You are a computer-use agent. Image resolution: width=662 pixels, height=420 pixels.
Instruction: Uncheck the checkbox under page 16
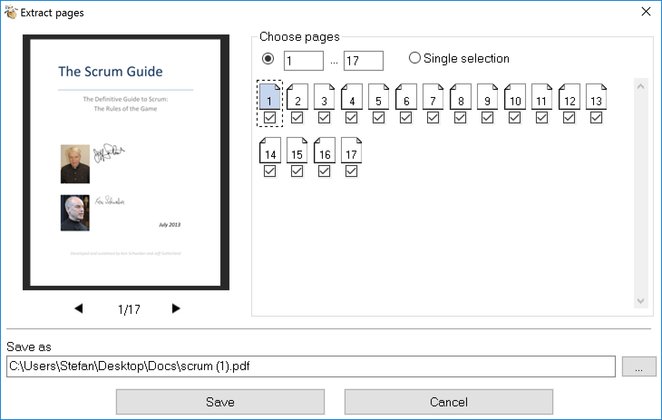pos(324,171)
